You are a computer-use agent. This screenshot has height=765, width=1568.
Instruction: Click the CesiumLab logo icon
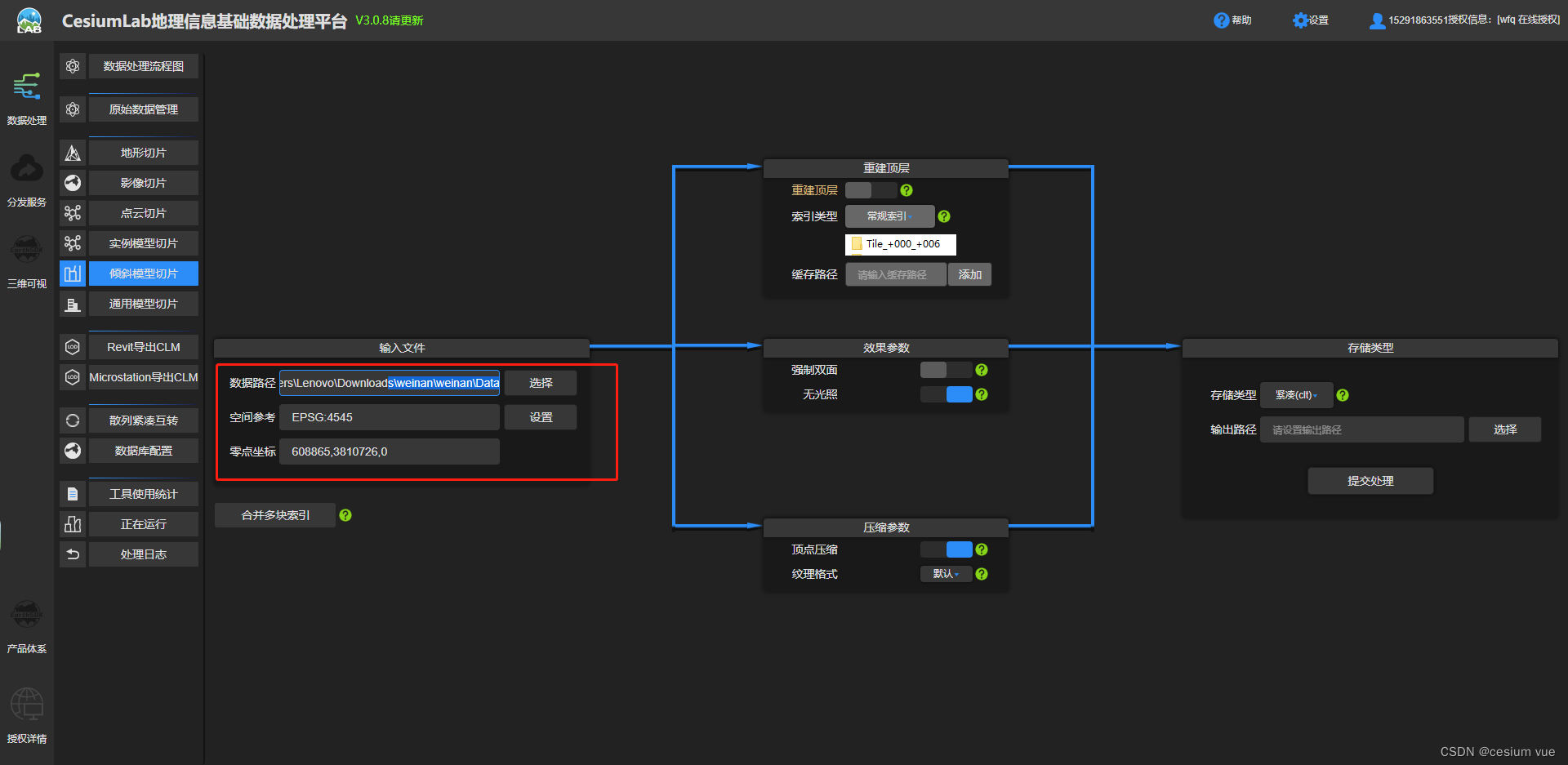coord(29,20)
